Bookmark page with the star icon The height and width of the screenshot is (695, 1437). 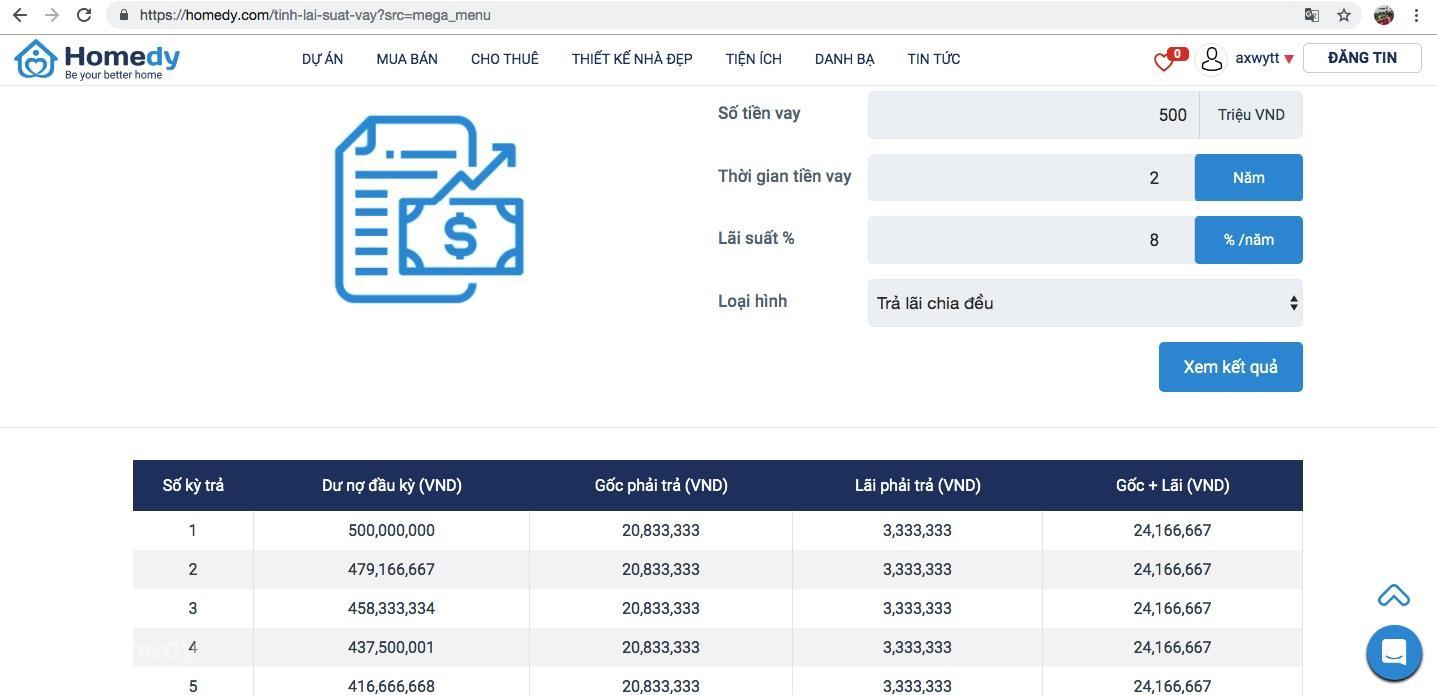pos(1344,15)
